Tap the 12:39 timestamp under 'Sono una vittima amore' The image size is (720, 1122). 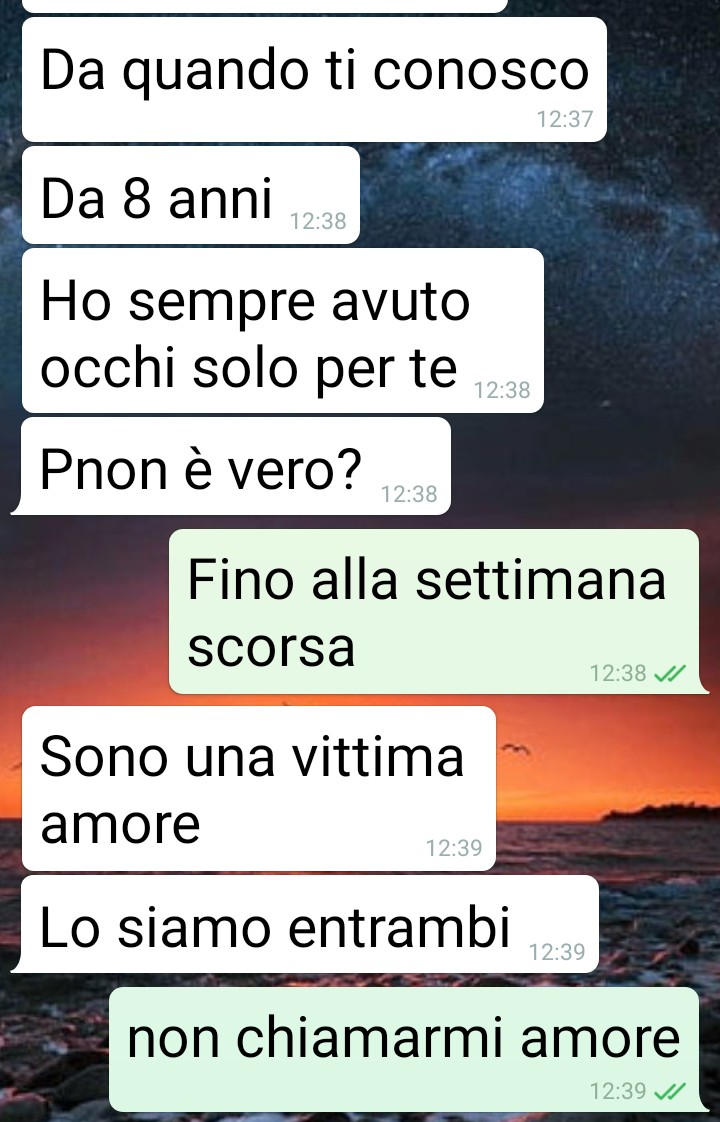pyautogui.click(x=454, y=848)
